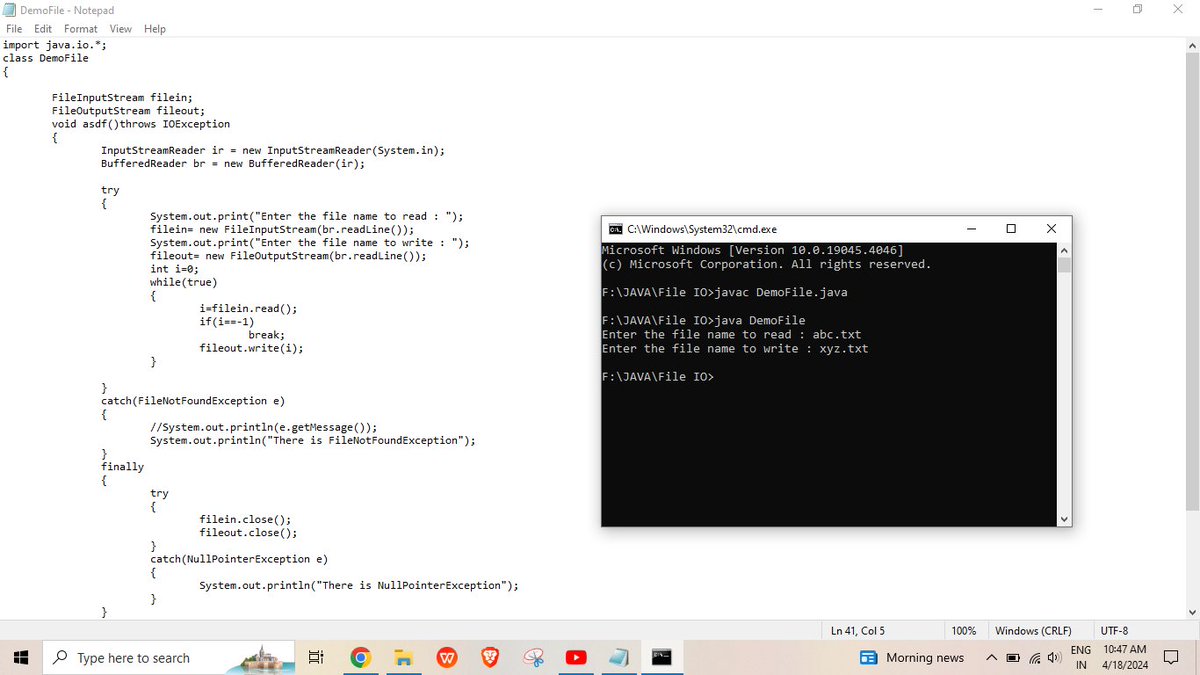Open the File menu in Notepad
The width and height of the screenshot is (1200, 675).
tap(14, 29)
